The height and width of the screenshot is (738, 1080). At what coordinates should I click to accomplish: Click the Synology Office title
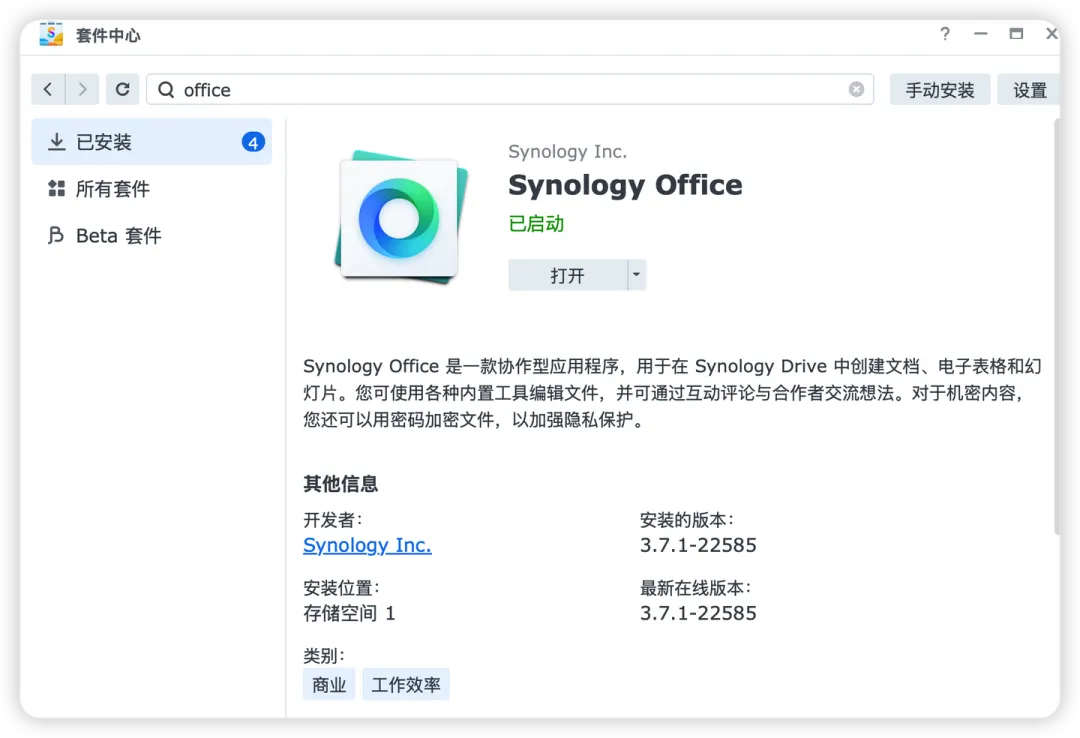click(625, 185)
